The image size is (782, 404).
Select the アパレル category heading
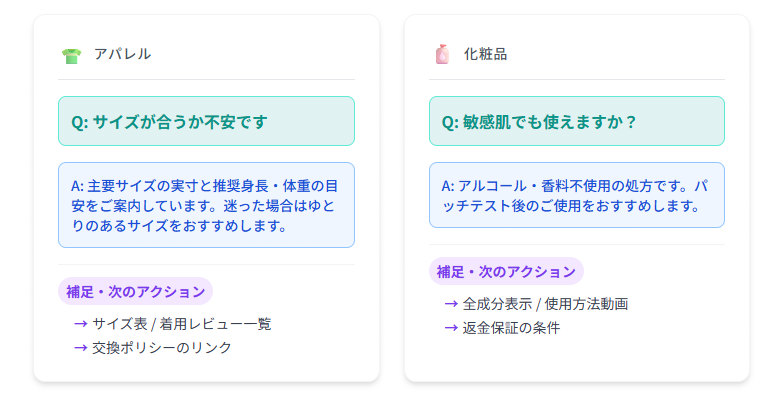coord(122,54)
